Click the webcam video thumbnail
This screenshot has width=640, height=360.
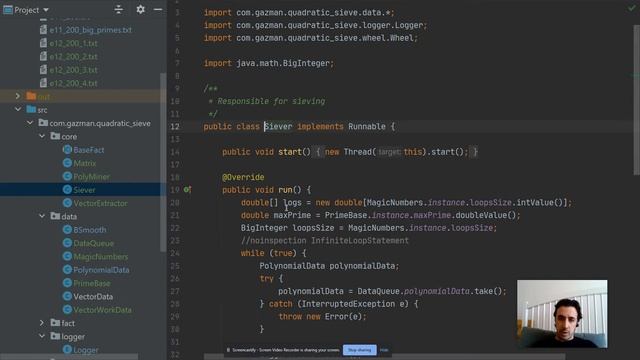pyautogui.click(x=562, y=314)
